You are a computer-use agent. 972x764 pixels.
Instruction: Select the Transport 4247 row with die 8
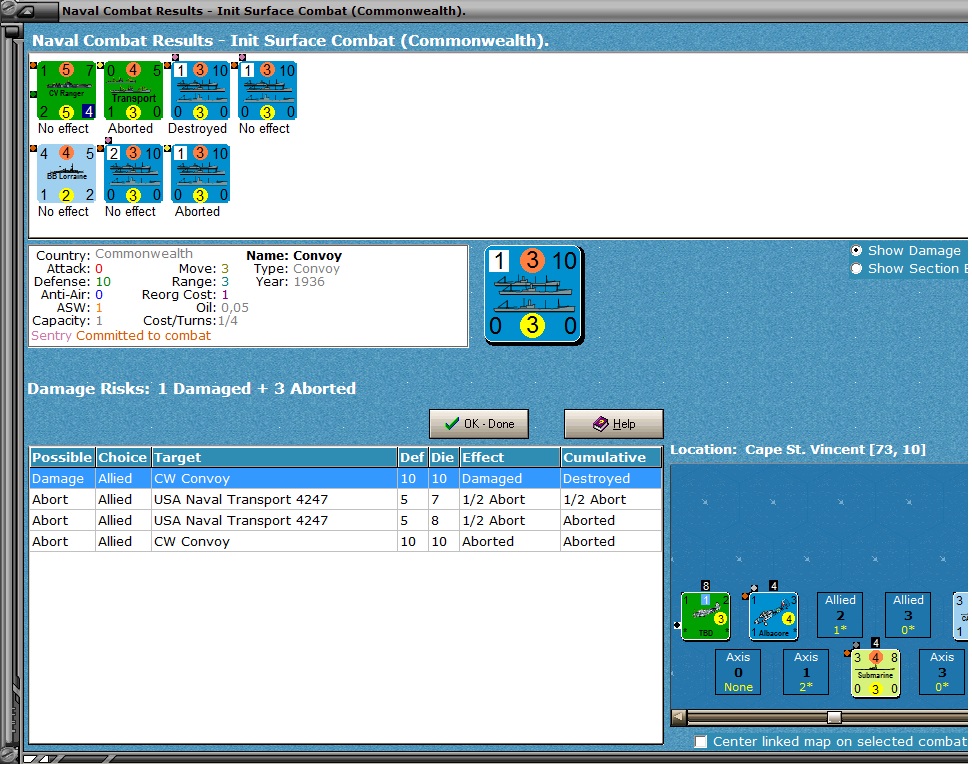pos(345,520)
